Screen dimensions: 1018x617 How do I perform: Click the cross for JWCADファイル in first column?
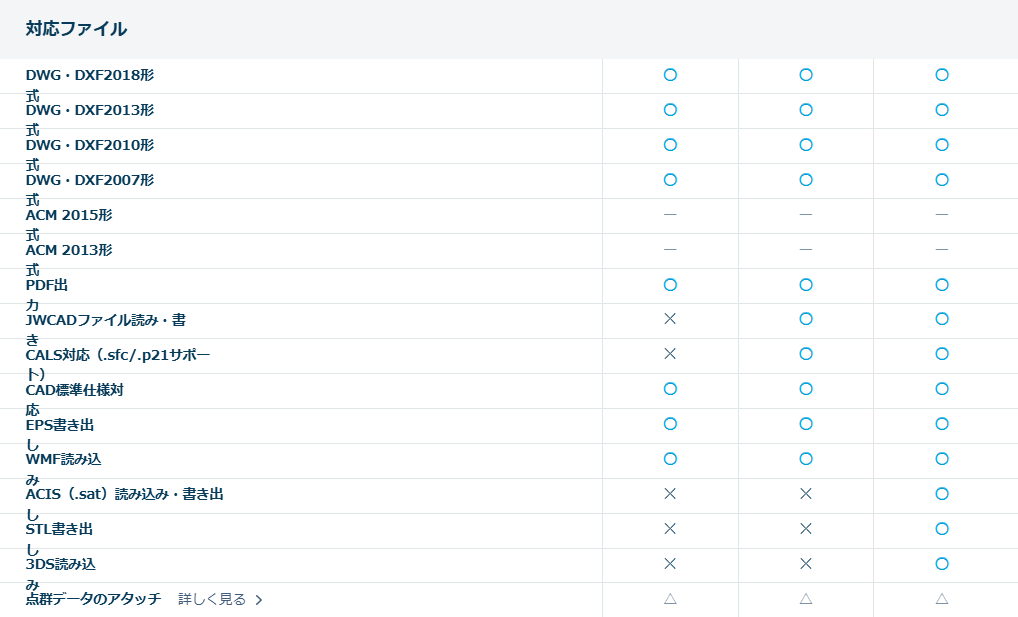pyautogui.click(x=670, y=319)
